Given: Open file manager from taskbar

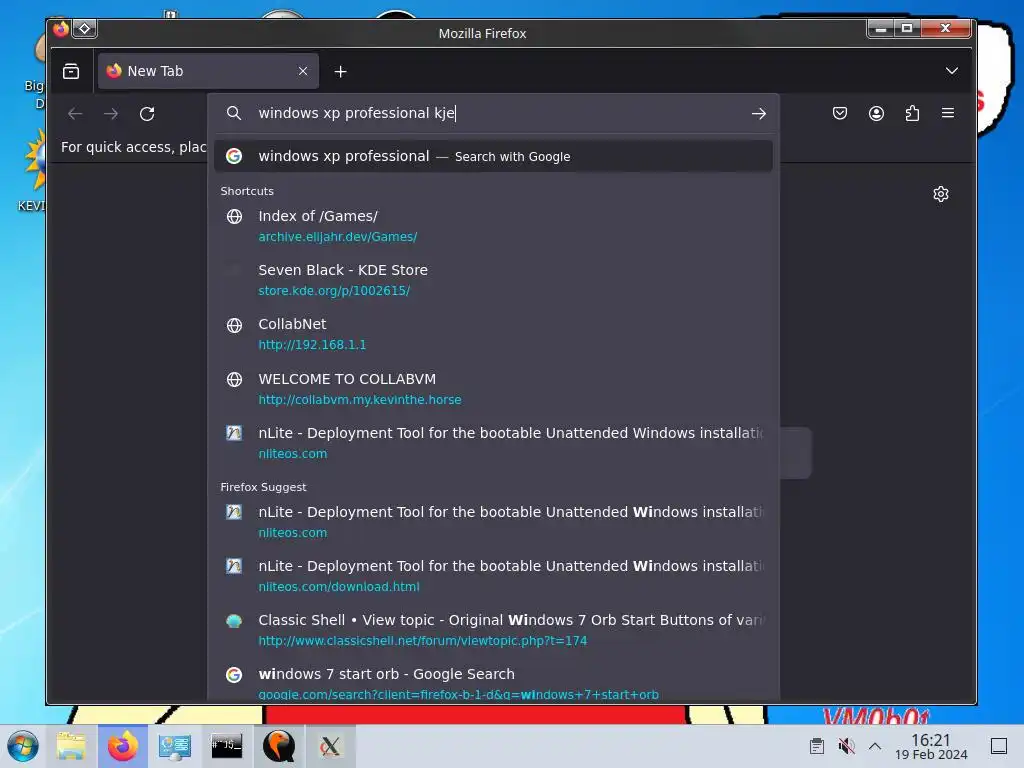Looking at the screenshot, I should pos(71,746).
